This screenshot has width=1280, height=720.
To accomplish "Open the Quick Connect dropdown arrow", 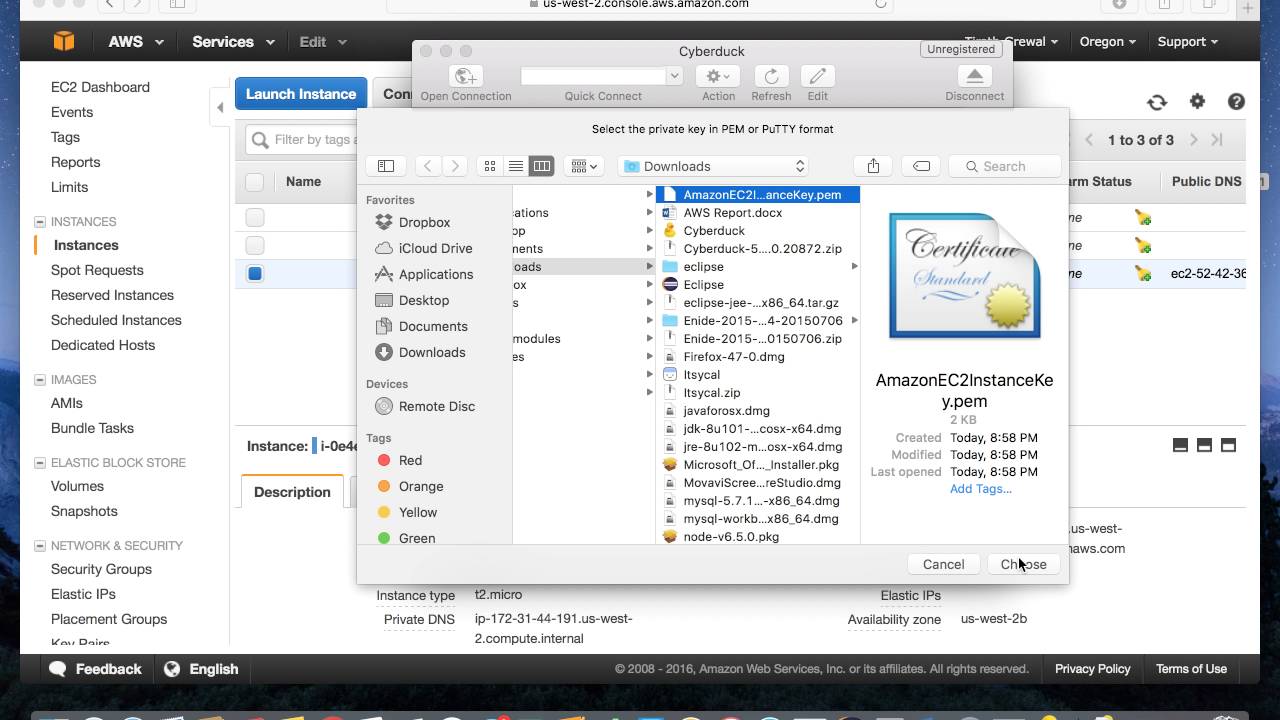I will click(x=674, y=76).
